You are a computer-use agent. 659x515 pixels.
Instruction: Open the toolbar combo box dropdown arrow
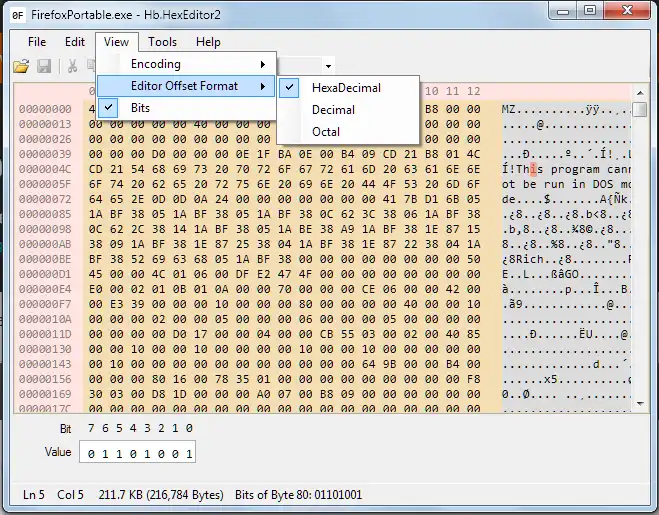coord(328,66)
